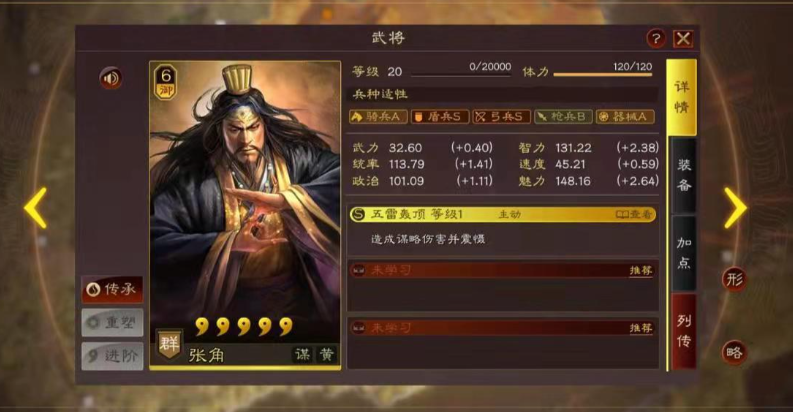This screenshot has width=793, height=412.
Task: Click the 体力 stamina progress bar
Action: [x=603, y=75]
